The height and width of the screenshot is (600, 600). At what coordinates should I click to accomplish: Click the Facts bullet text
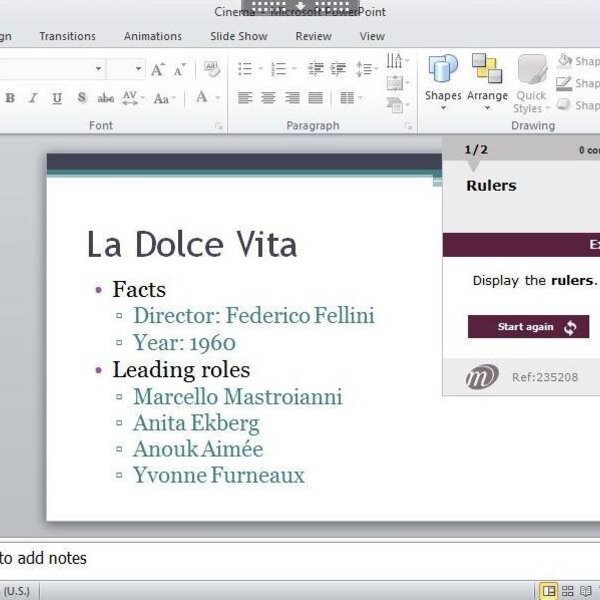point(139,289)
